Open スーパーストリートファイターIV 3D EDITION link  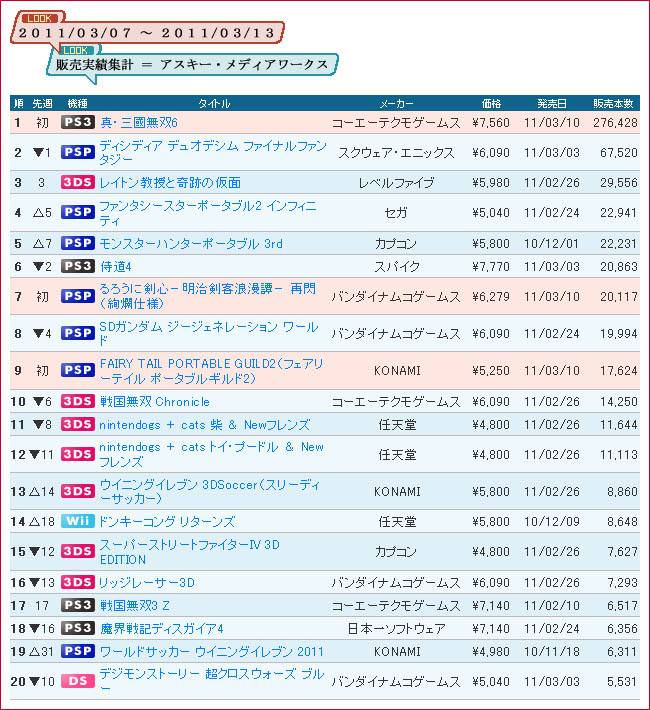[189, 552]
